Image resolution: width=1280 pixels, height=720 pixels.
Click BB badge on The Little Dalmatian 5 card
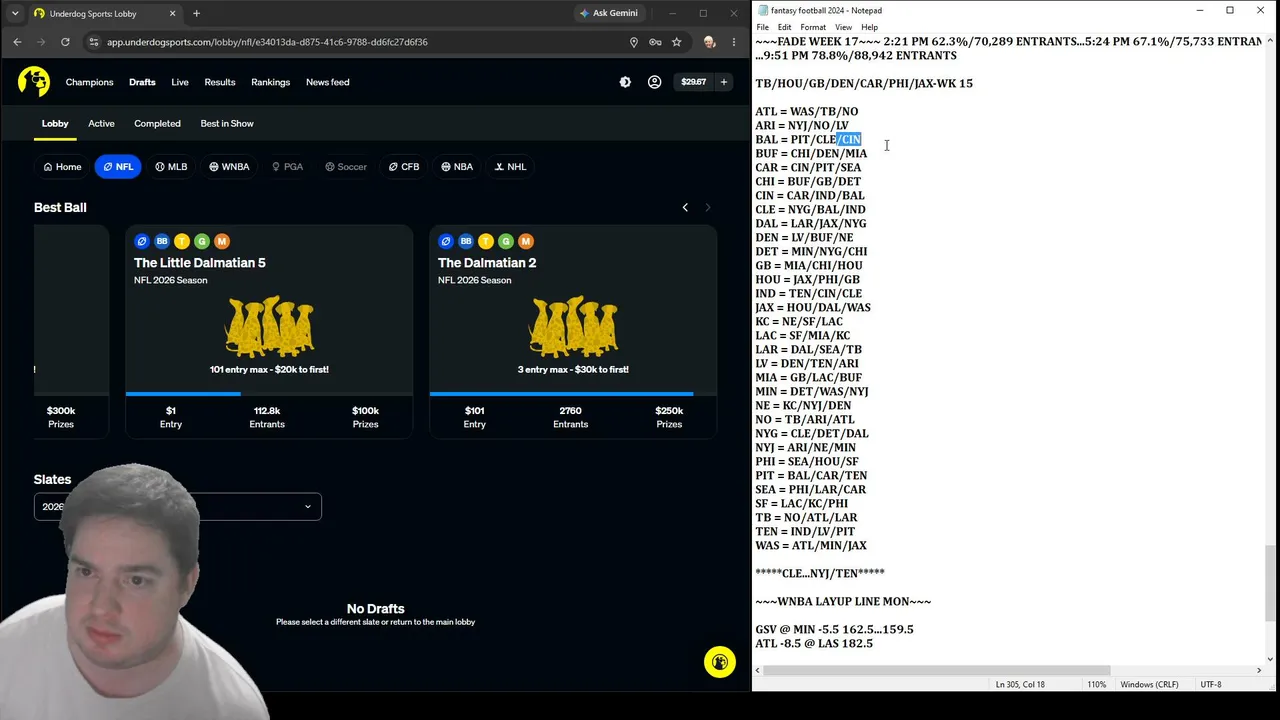[x=162, y=241]
